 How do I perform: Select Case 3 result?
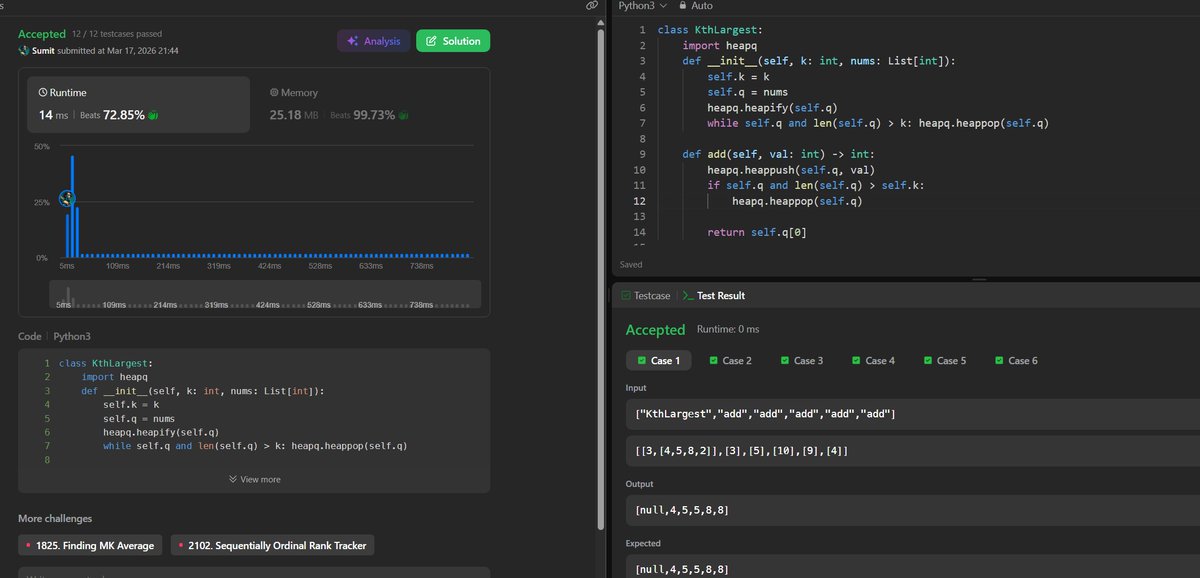[x=802, y=360]
